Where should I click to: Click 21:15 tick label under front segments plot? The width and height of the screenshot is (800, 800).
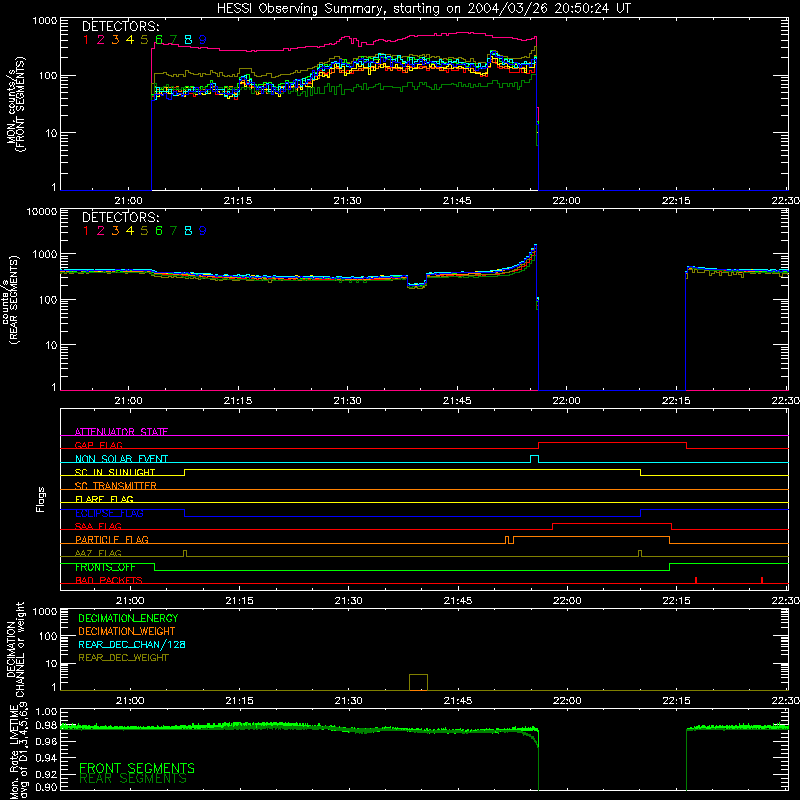click(238, 201)
